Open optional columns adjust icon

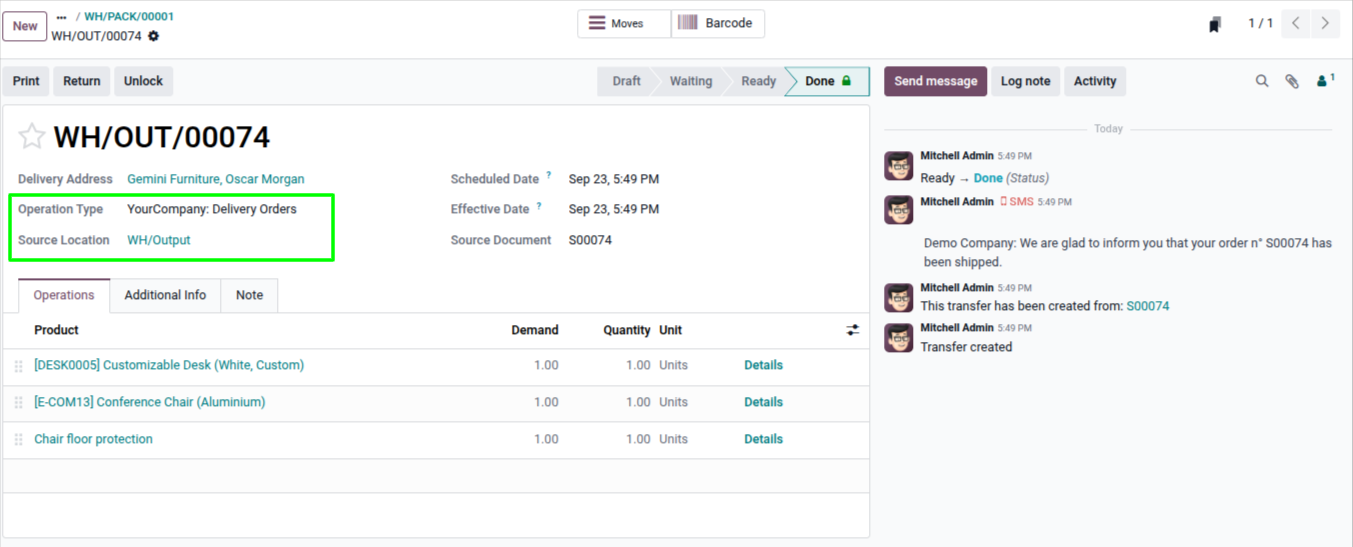point(852,330)
